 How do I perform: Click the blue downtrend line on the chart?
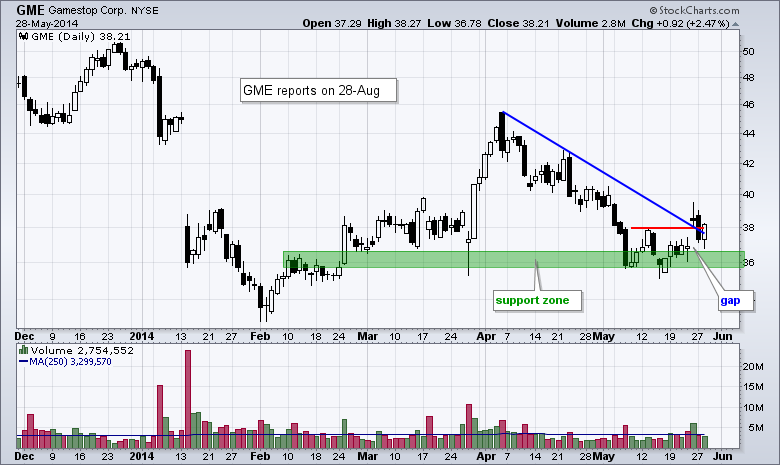[603, 172]
